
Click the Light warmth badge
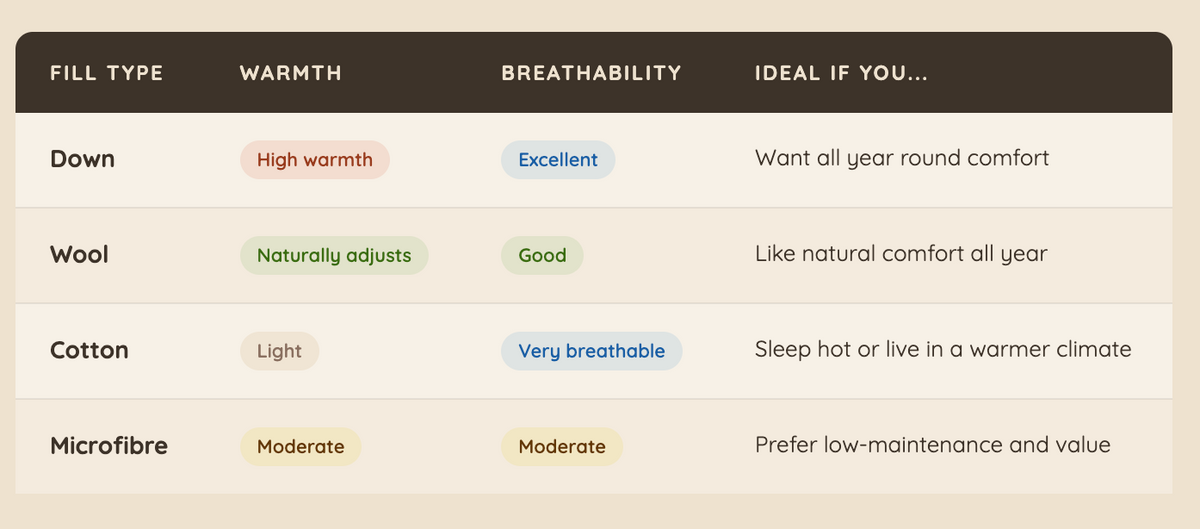[x=279, y=351]
